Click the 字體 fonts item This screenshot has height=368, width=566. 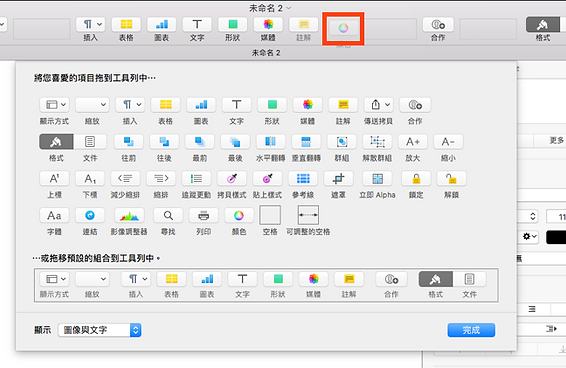click(54, 216)
